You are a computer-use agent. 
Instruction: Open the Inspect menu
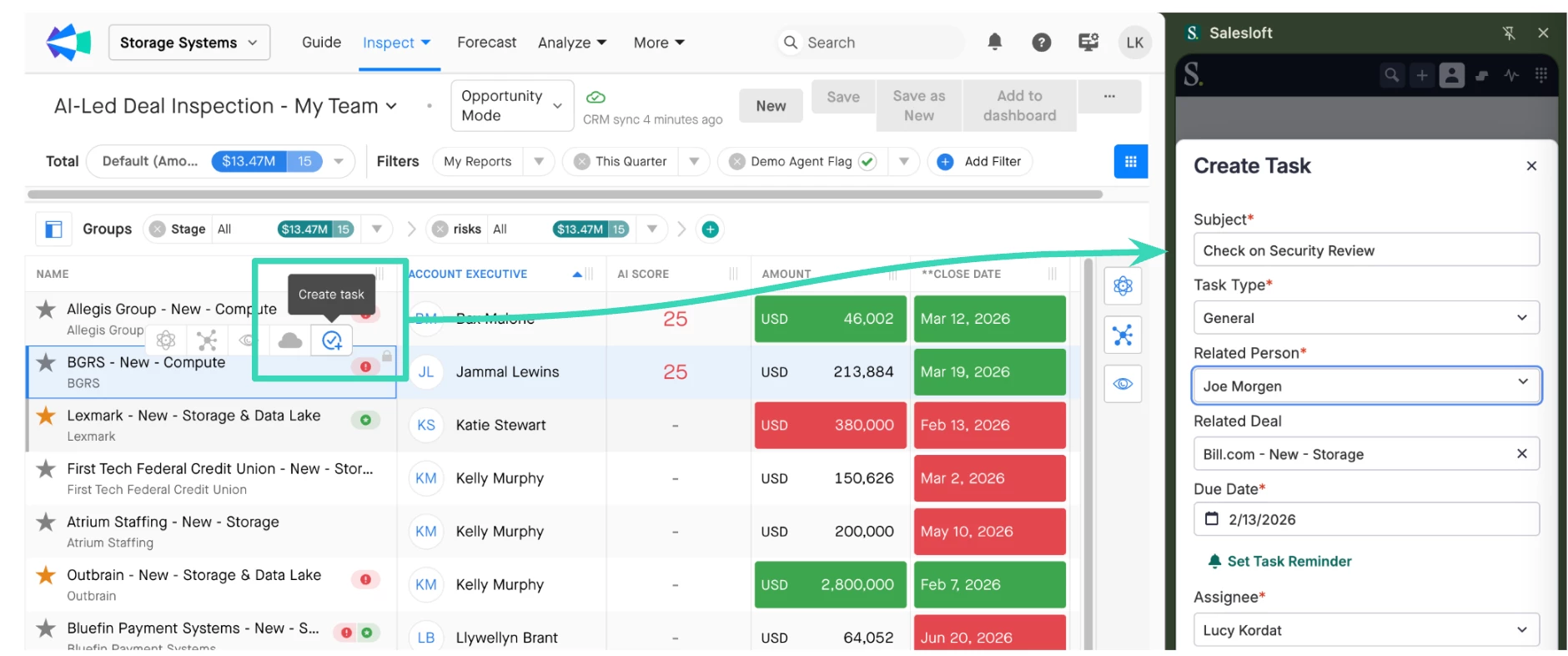tap(396, 43)
